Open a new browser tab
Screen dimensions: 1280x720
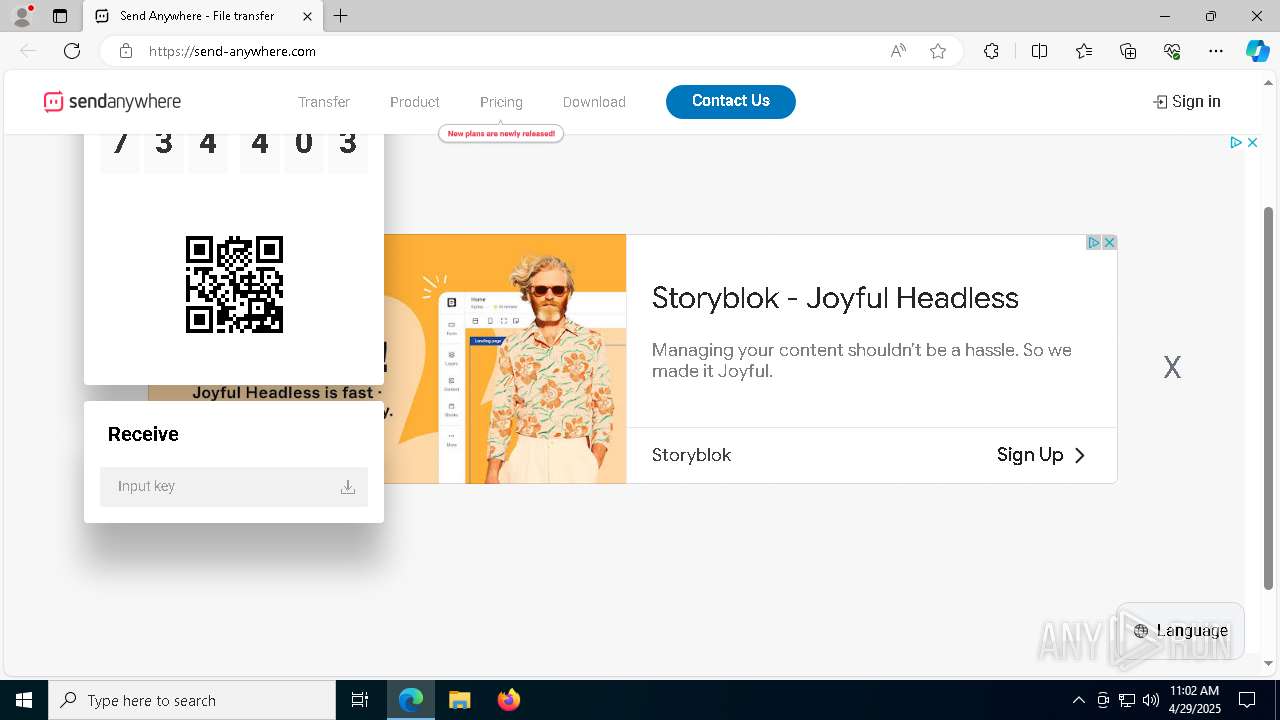(341, 16)
